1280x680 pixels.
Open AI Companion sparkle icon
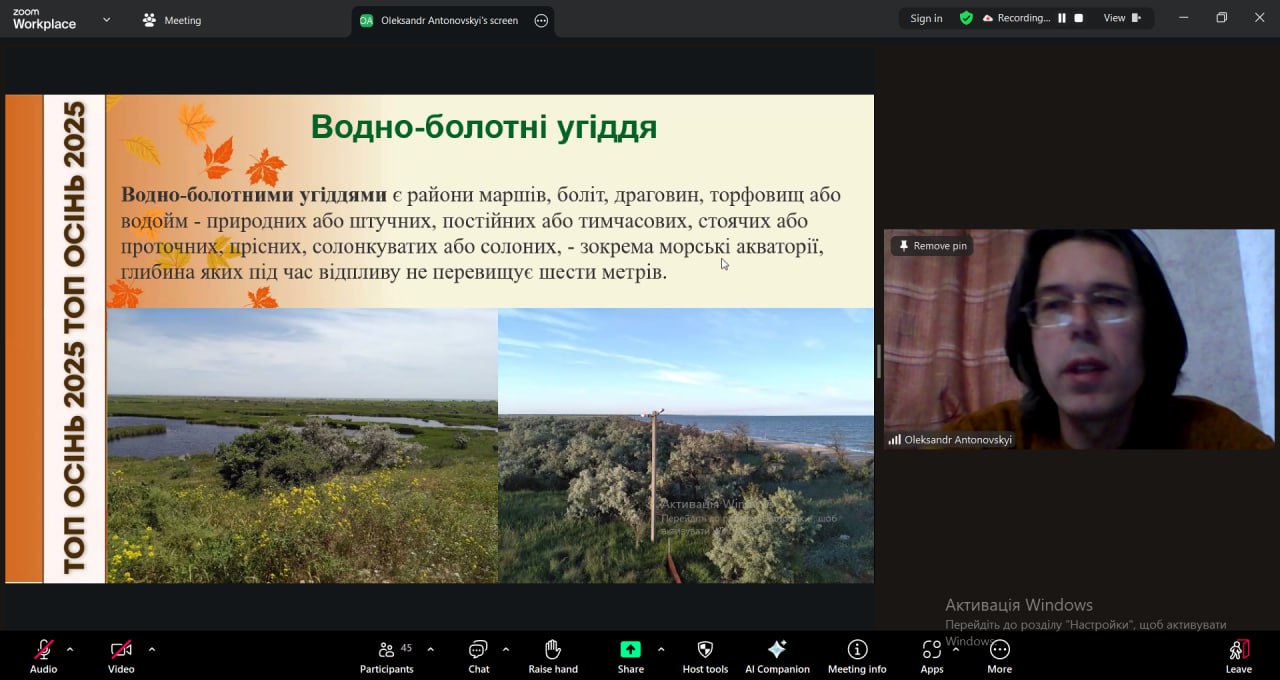pyautogui.click(x=777, y=649)
